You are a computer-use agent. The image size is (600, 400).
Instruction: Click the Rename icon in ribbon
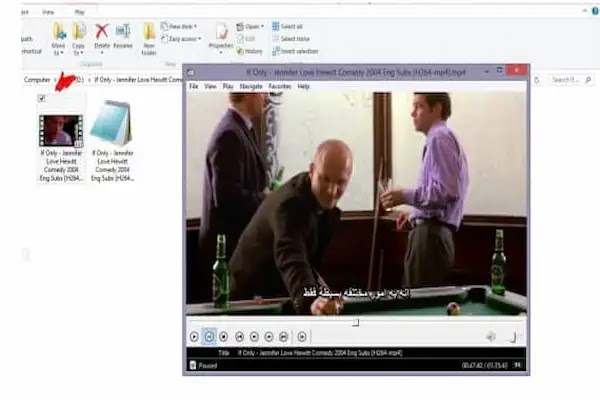click(123, 31)
